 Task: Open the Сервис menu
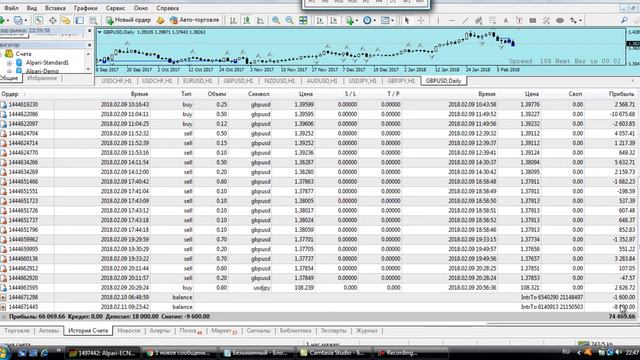[x=115, y=8]
